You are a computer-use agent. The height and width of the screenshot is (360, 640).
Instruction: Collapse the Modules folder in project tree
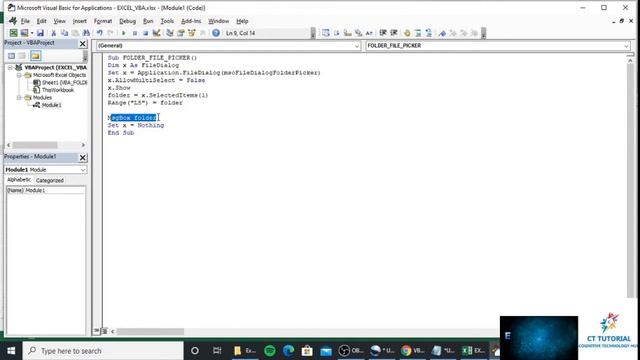(19, 98)
